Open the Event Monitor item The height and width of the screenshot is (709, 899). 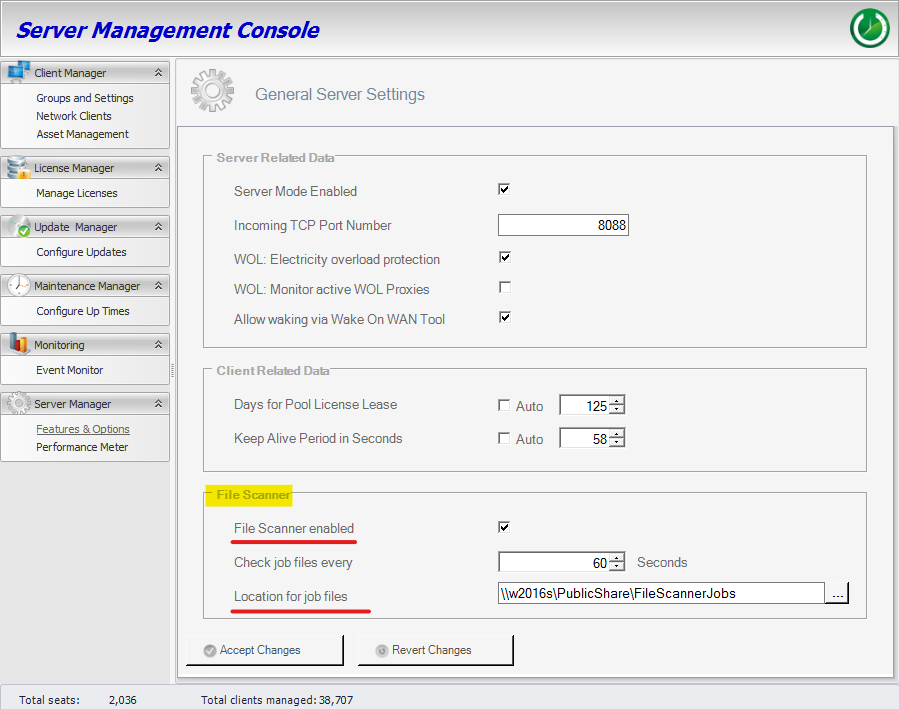pos(70,370)
